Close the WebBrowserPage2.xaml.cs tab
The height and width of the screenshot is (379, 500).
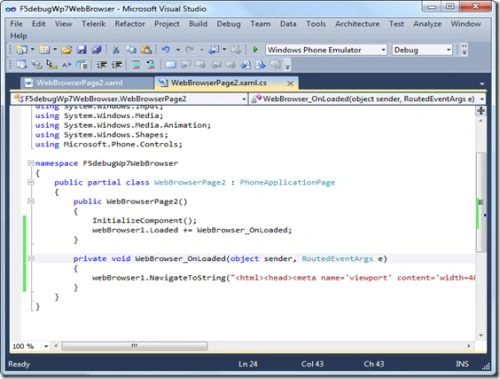tap(290, 83)
